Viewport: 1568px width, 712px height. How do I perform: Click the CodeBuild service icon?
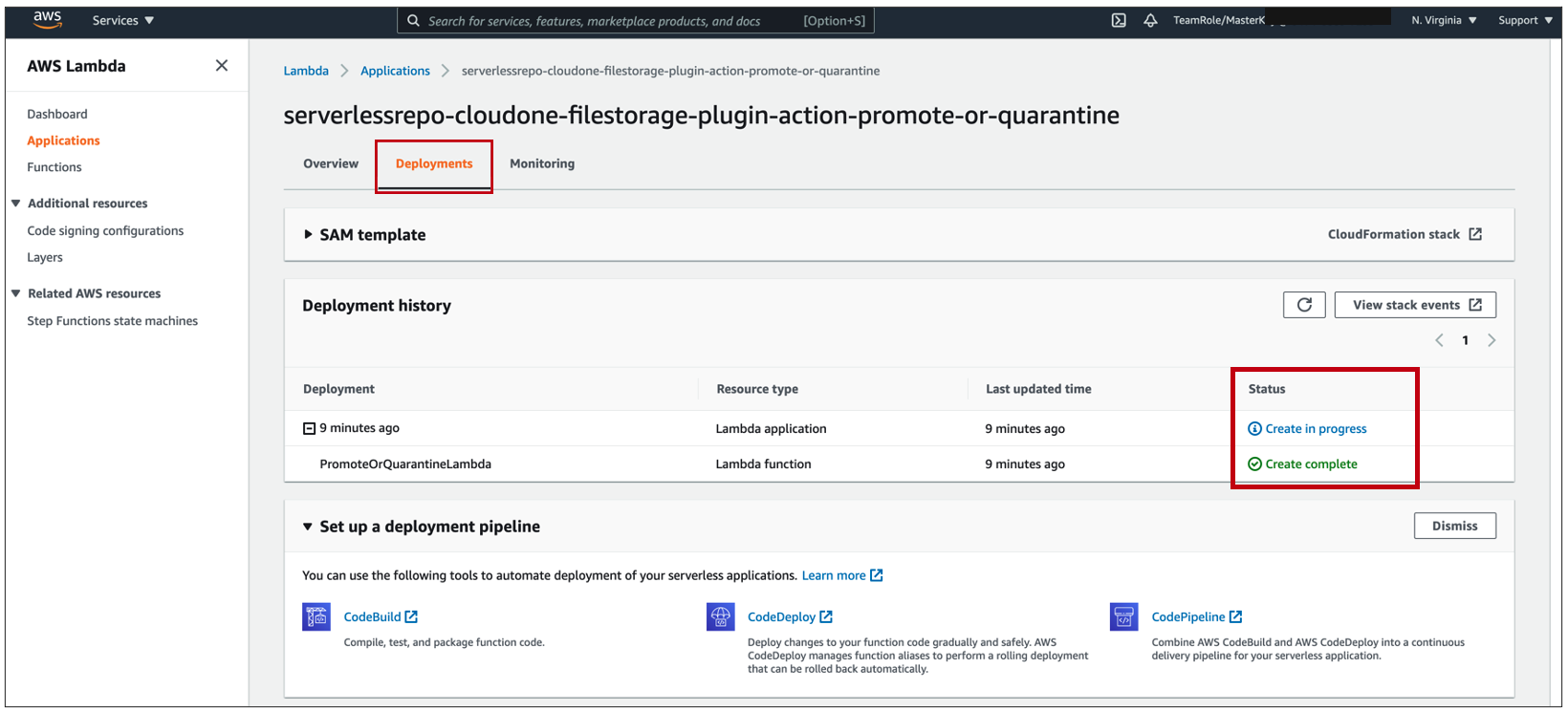point(316,616)
